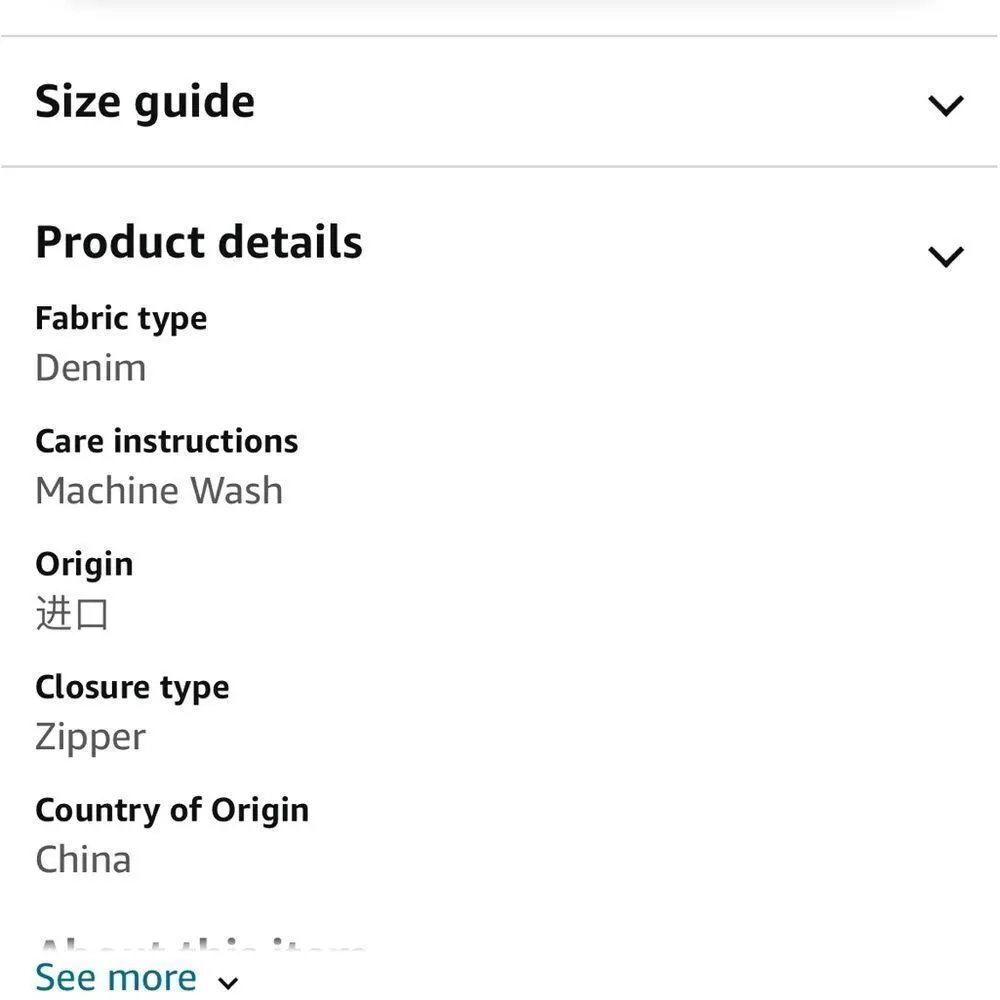Click the Care instructions label
Viewport: 1000px width, 1000px height.
pyautogui.click(x=167, y=441)
